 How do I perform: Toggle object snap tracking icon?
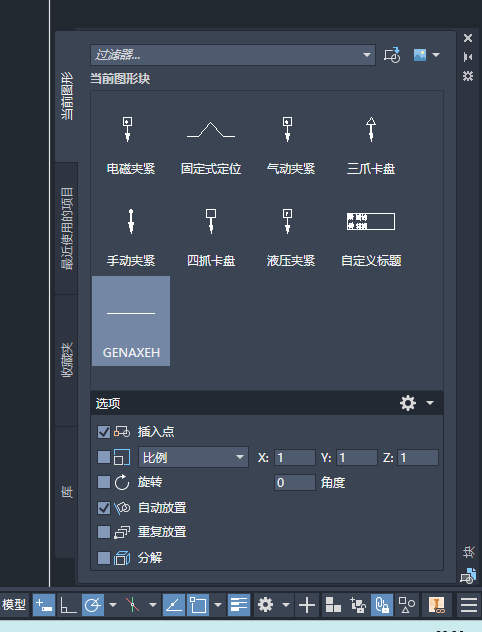point(174,605)
